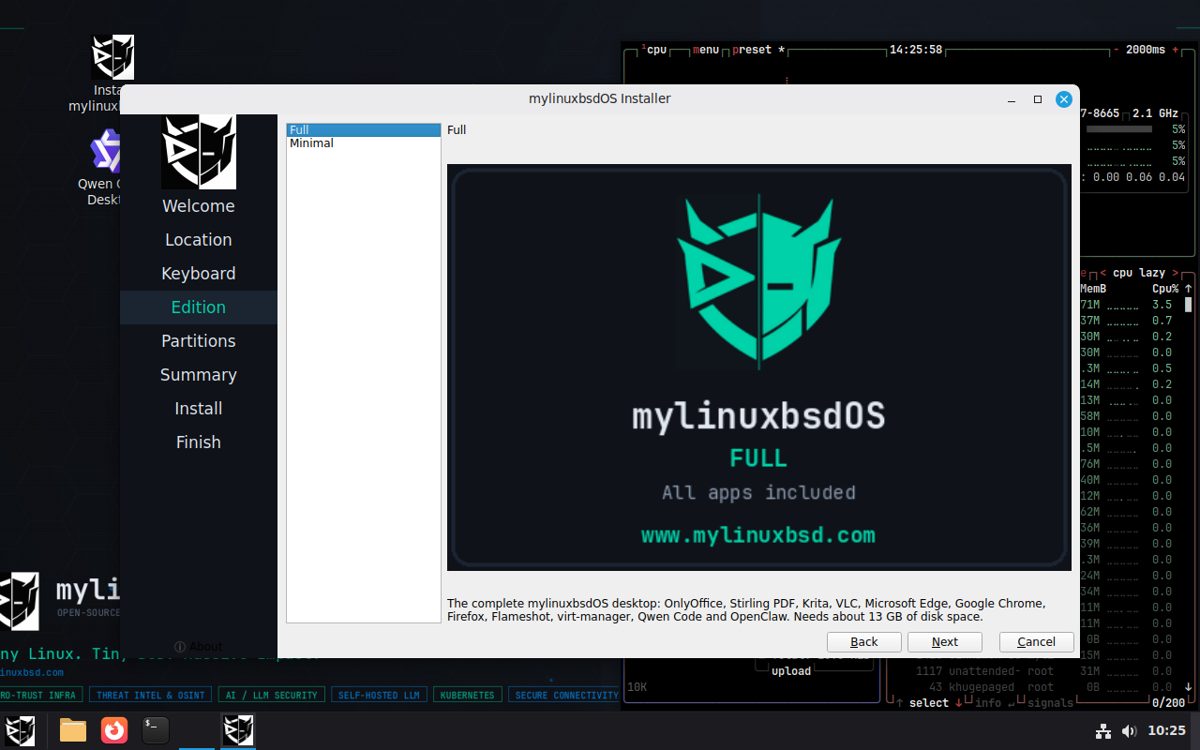Go to the Install step in sidebar
The width and height of the screenshot is (1200, 750).
click(x=198, y=409)
